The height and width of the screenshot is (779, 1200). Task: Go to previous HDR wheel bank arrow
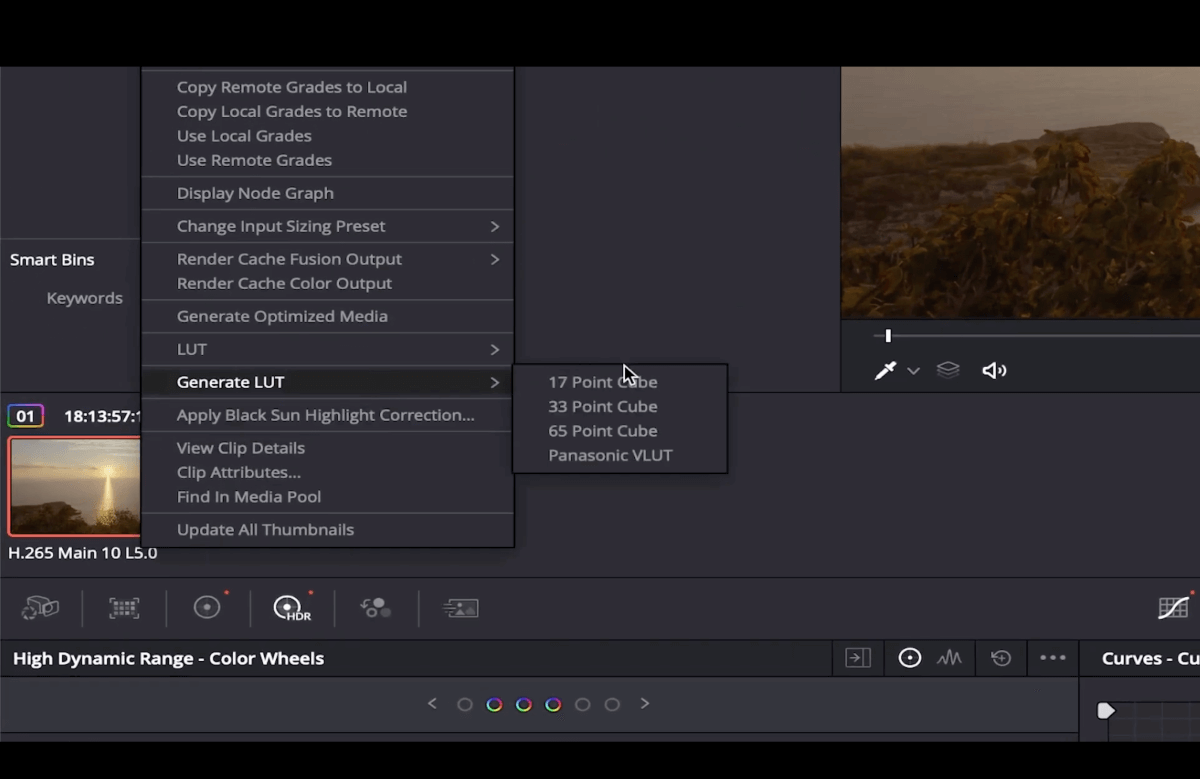click(432, 704)
